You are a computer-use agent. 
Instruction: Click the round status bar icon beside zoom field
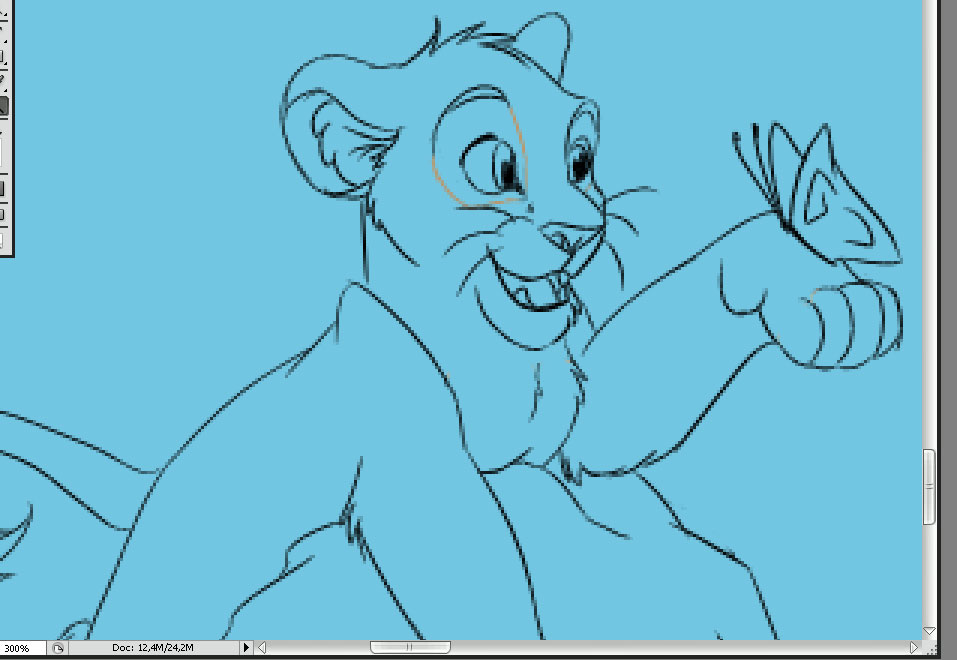tap(59, 648)
